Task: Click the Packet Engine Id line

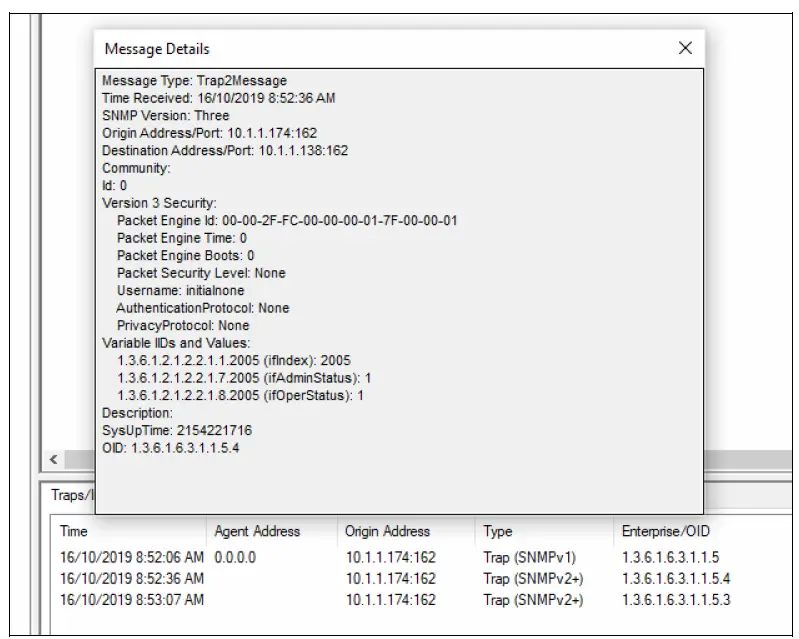Action: [287, 220]
